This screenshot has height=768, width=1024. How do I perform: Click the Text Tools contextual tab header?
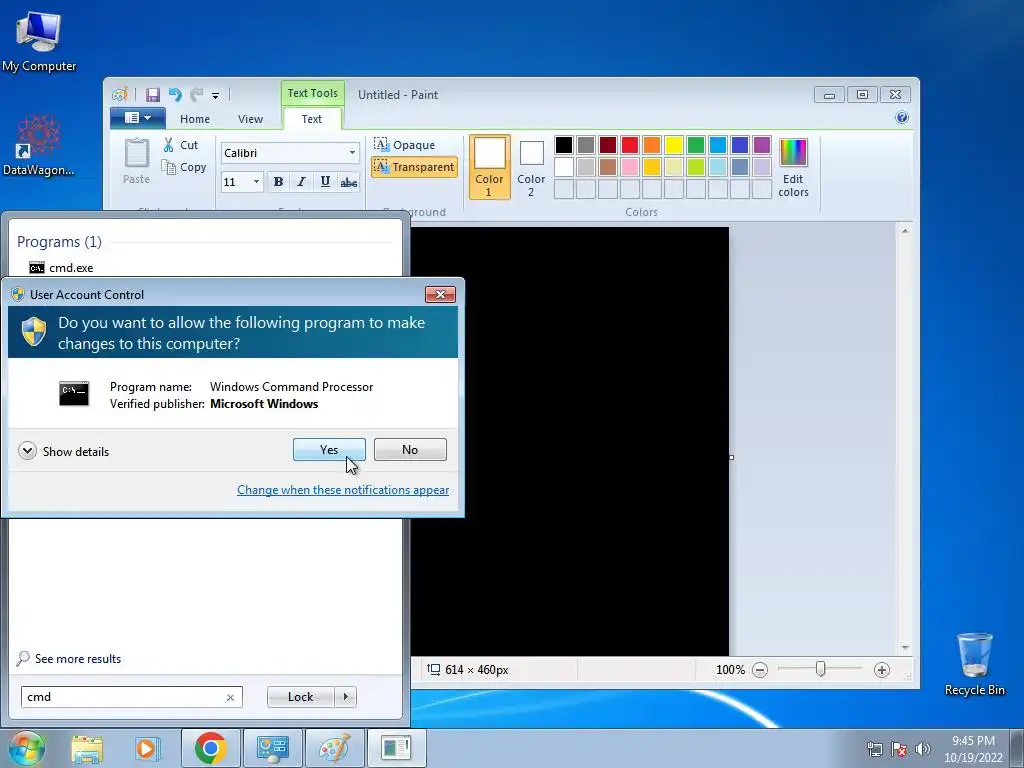[x=312, y=93]
